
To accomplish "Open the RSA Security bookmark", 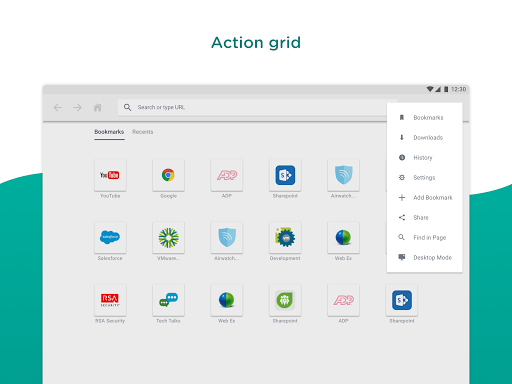I will tap(110, 300).
